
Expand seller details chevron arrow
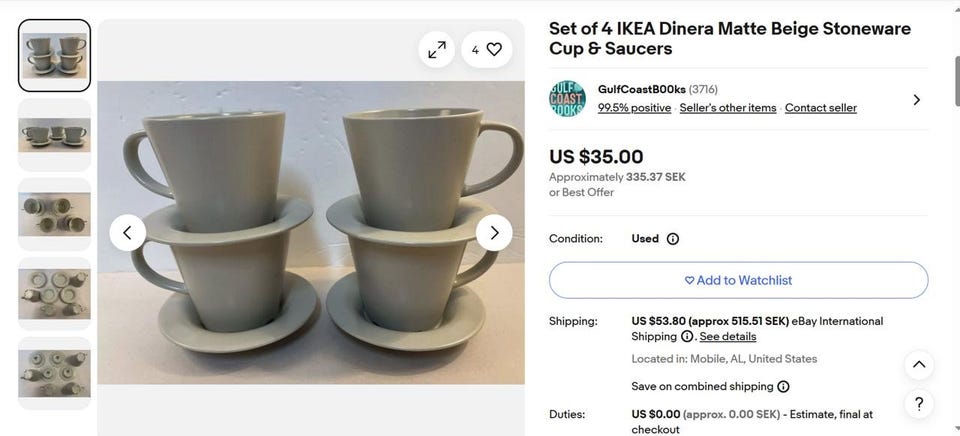point(917,99)
